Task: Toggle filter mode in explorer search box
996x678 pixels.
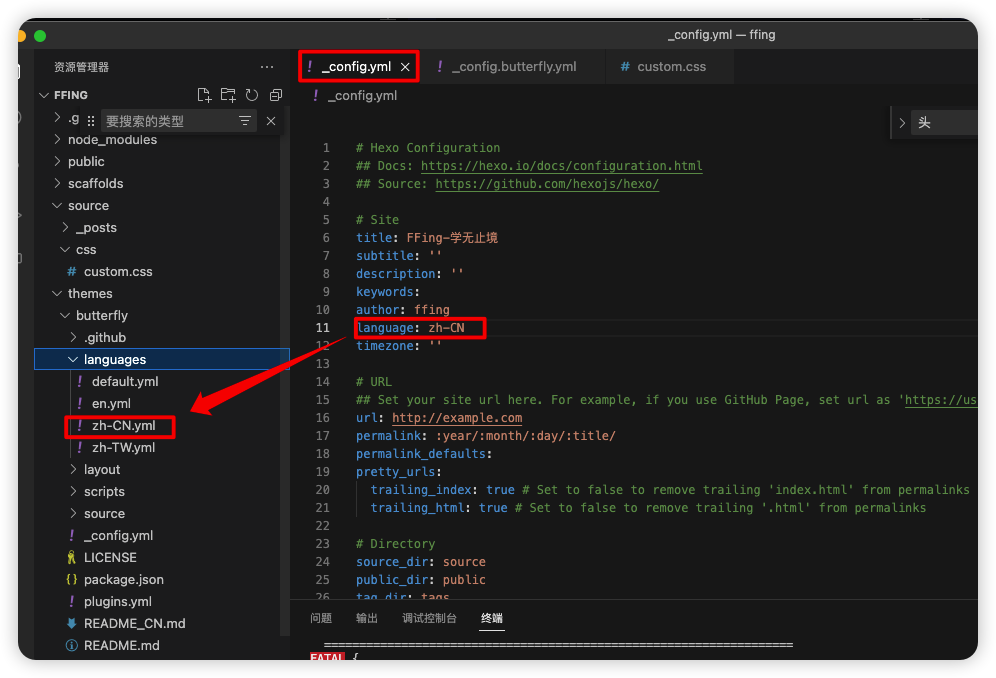Action: (x=245, y=121)
